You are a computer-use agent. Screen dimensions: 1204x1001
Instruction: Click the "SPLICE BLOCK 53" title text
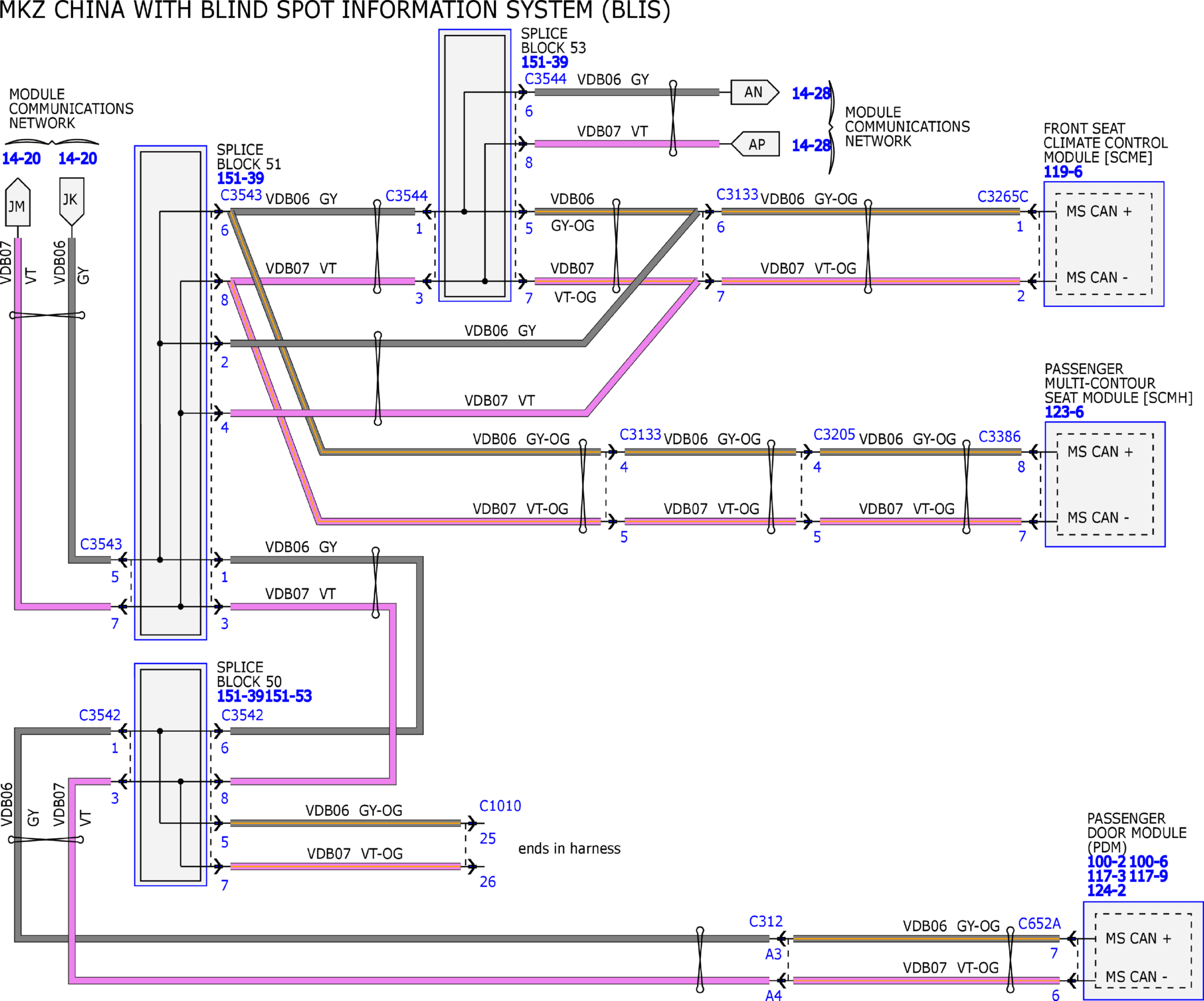[553, 41]
